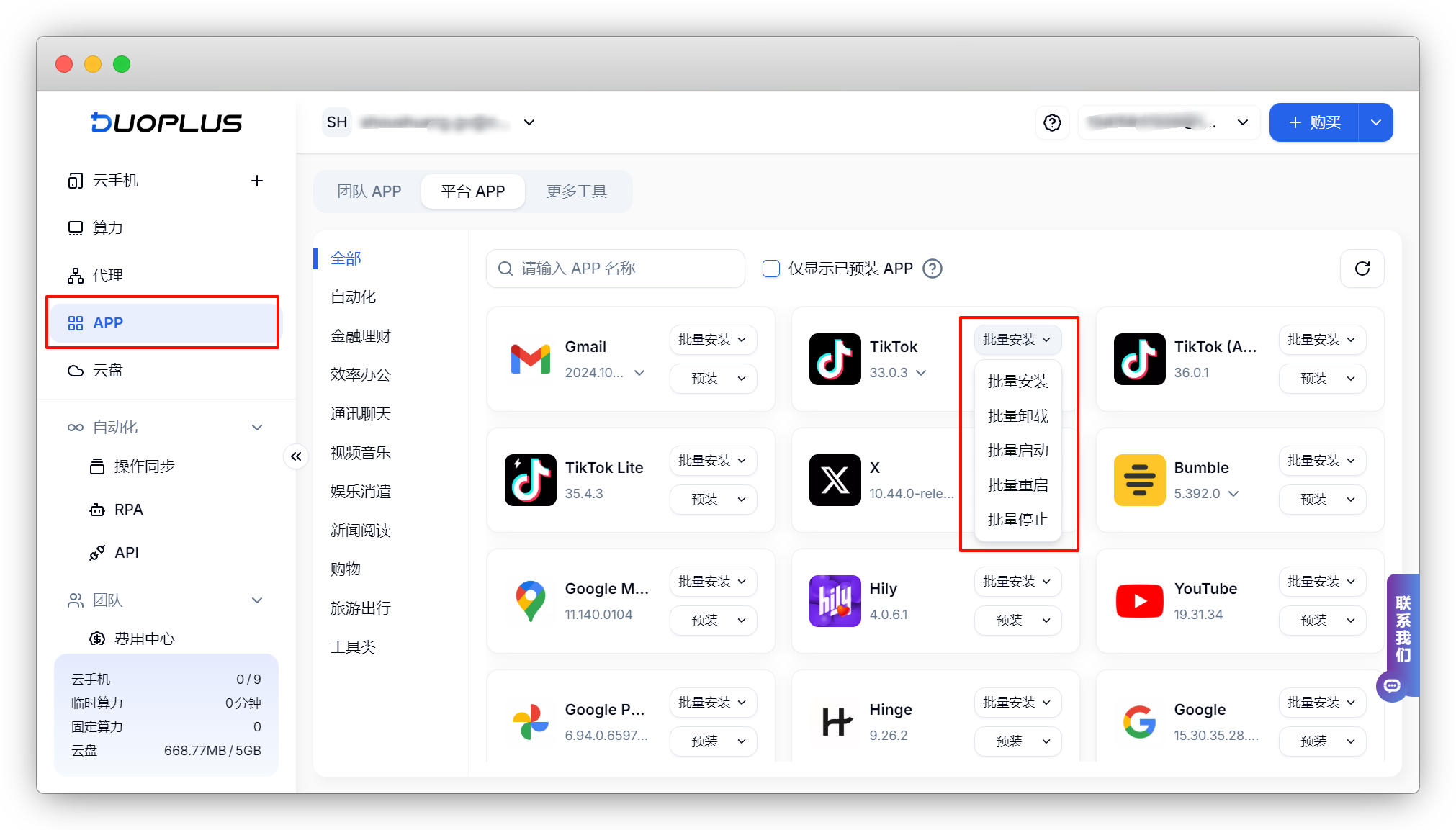Open Bumble version dropdown
Image resolution: width=1456 pixels, height=830 pixels.
coord(1233,494)
